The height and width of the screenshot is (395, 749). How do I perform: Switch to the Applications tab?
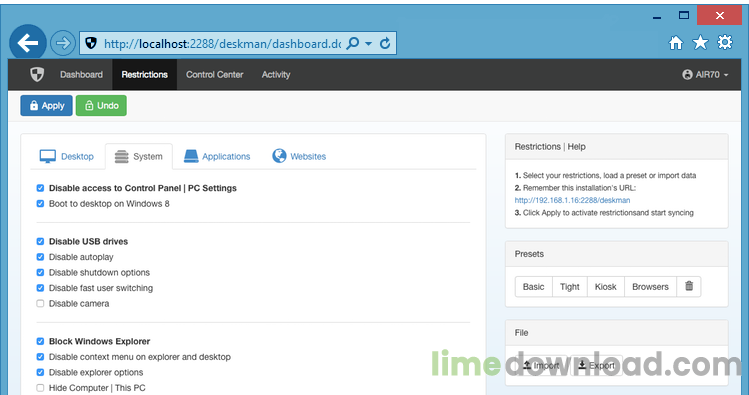pyautogui.click(x=217, y=156)
